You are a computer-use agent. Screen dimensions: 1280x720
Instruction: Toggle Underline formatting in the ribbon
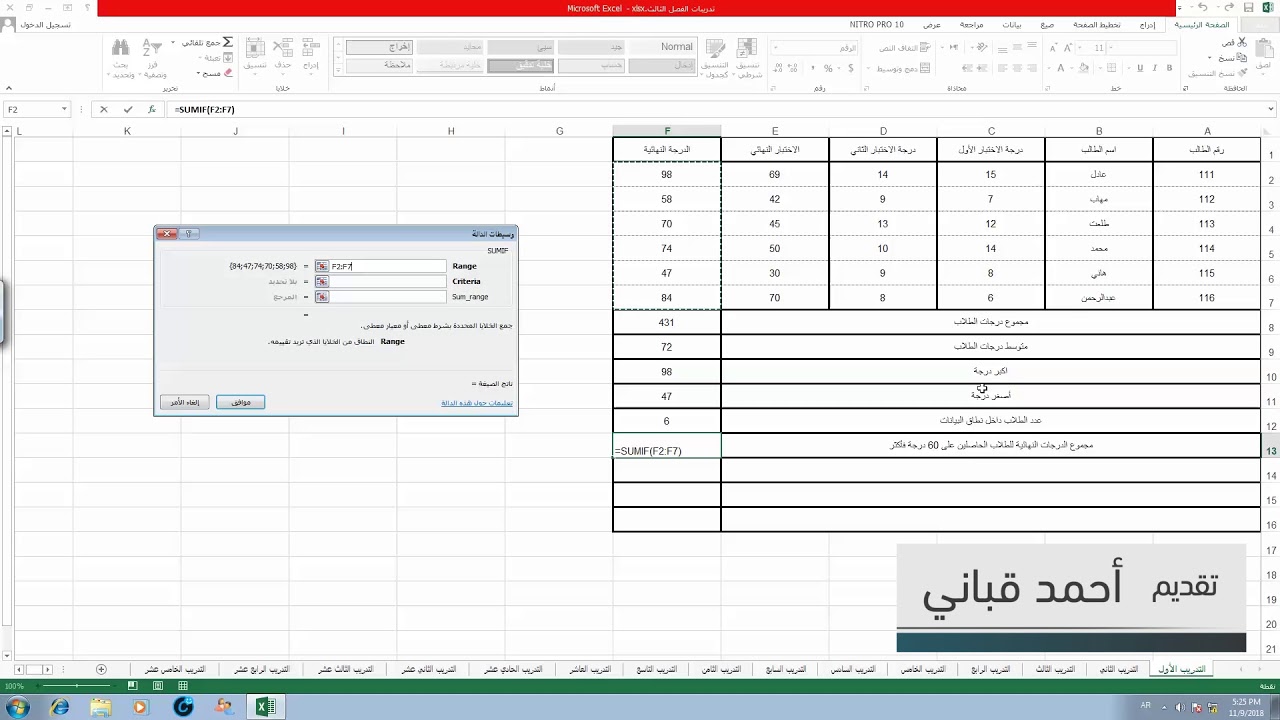1140,68
